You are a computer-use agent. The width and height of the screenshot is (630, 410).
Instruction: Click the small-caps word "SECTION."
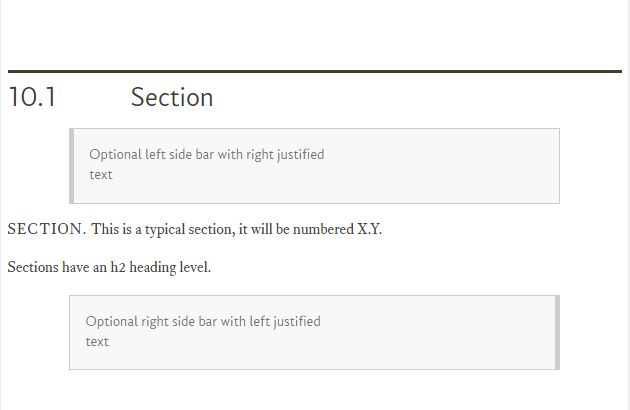47,229
